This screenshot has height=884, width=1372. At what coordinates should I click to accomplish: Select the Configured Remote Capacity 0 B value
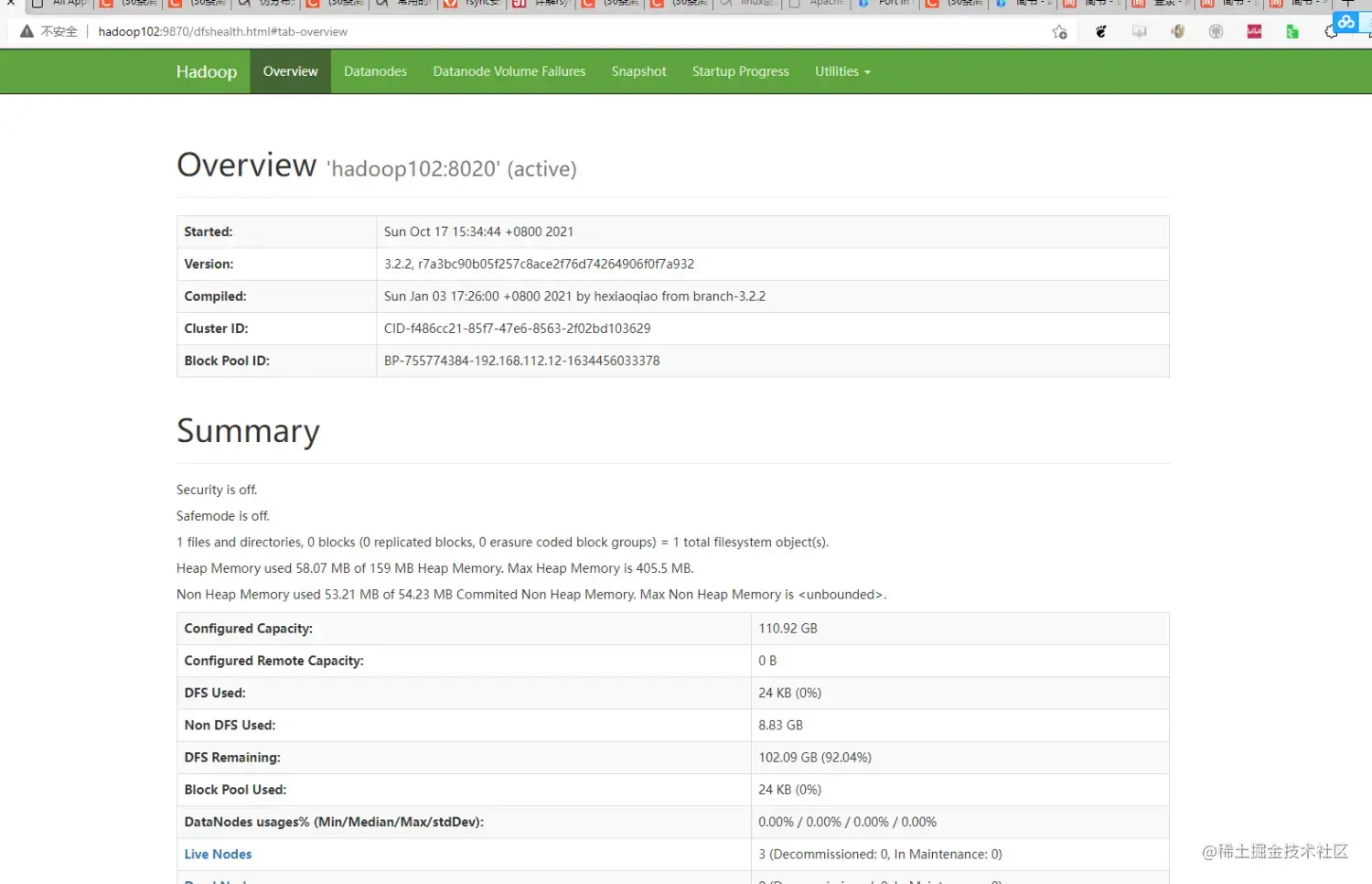[767, 661]
